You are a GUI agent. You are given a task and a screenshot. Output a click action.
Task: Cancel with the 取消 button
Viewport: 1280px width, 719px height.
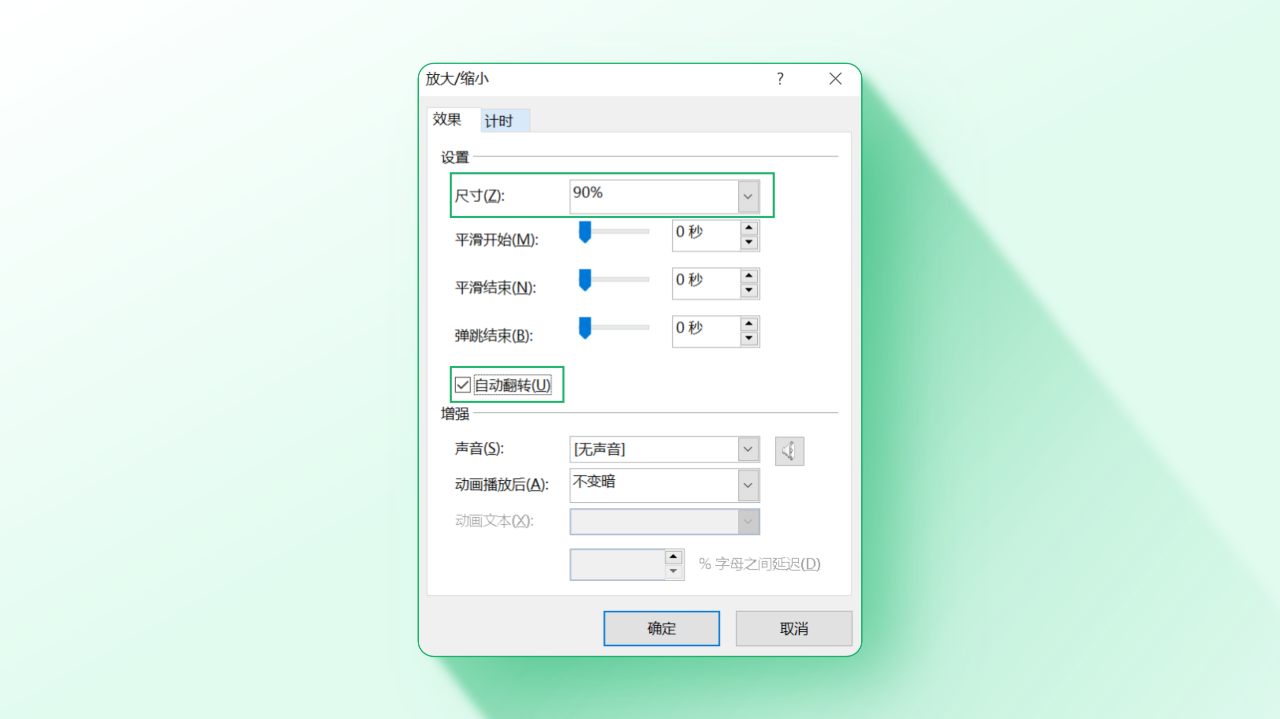(x=794, y=628)
